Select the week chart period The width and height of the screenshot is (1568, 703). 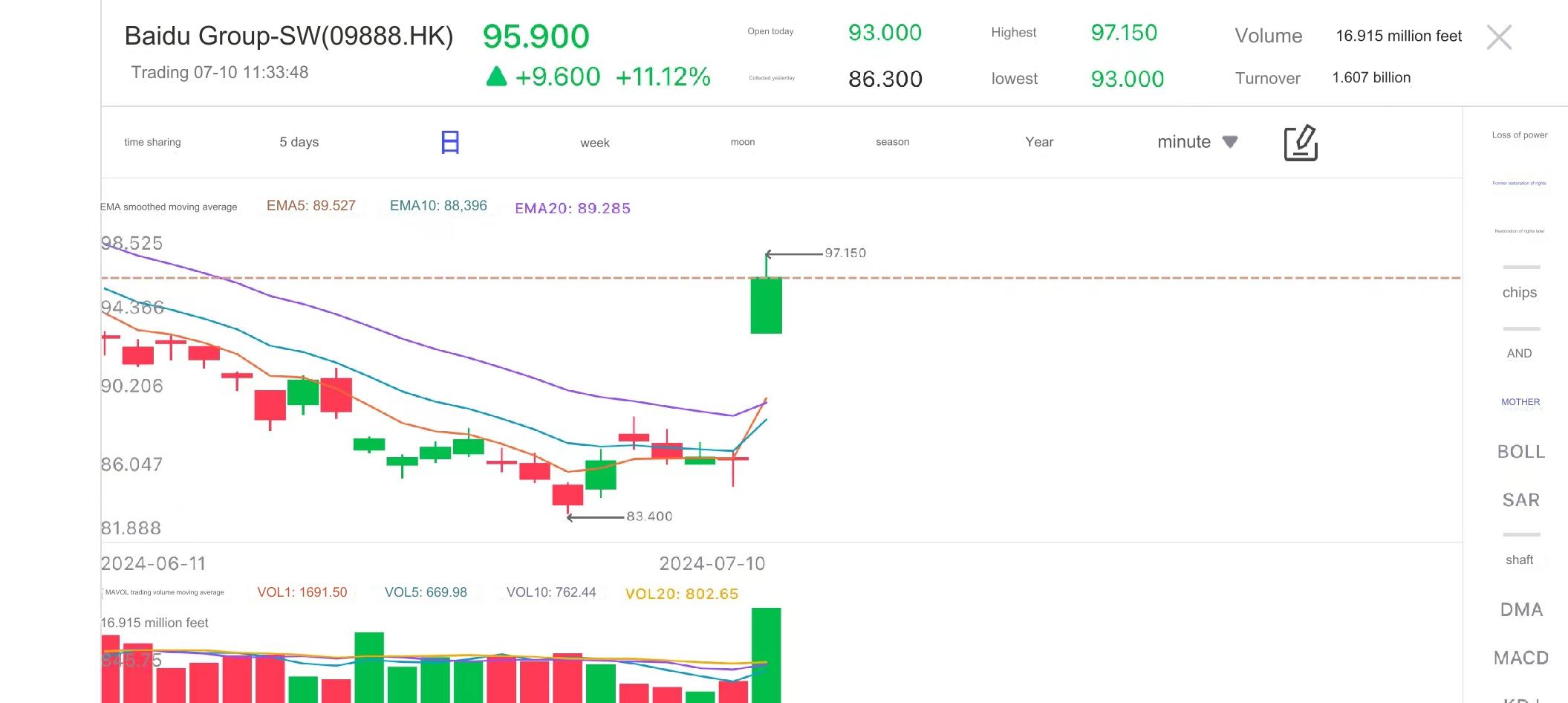click(x=594, y=143)
